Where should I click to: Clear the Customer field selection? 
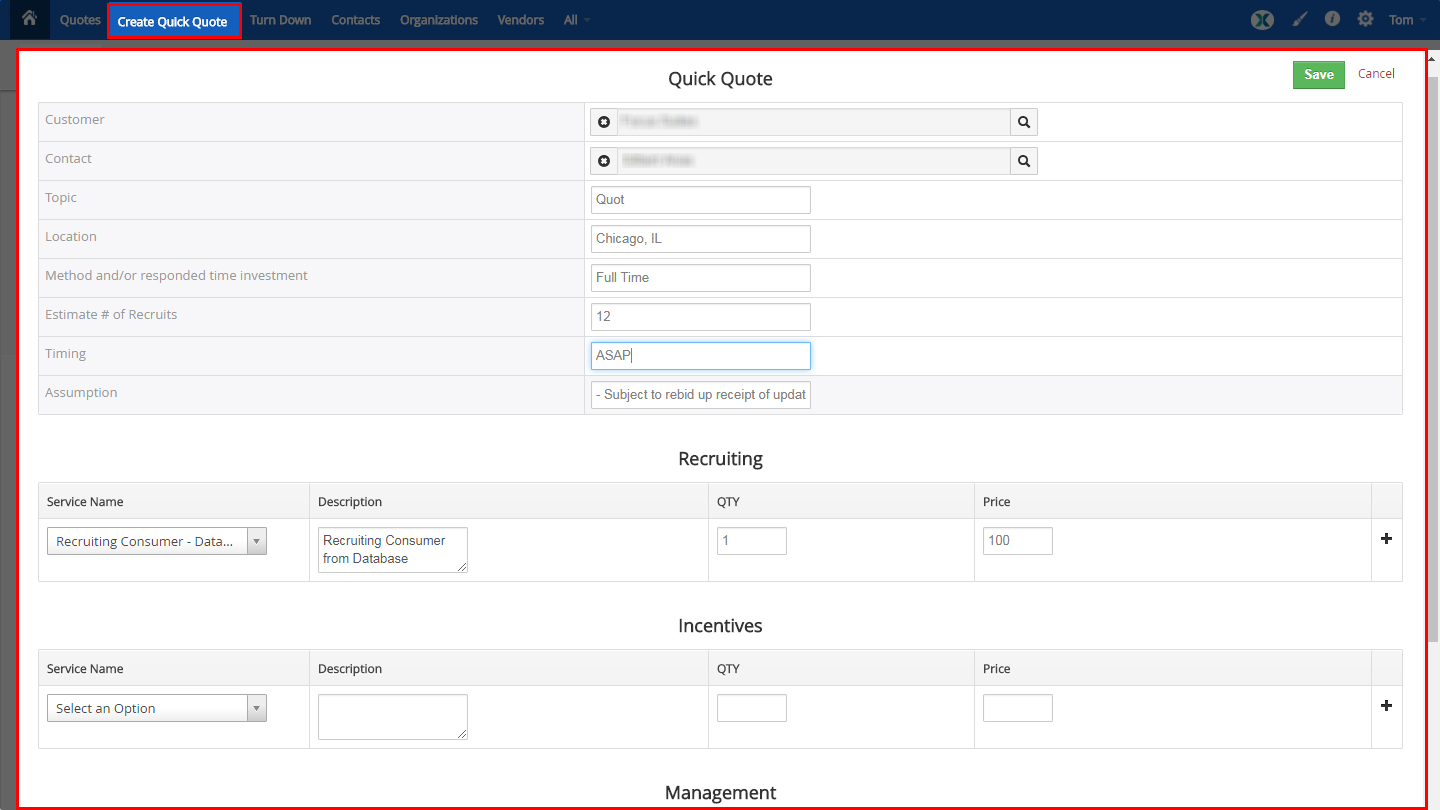(x=604, y=122)
